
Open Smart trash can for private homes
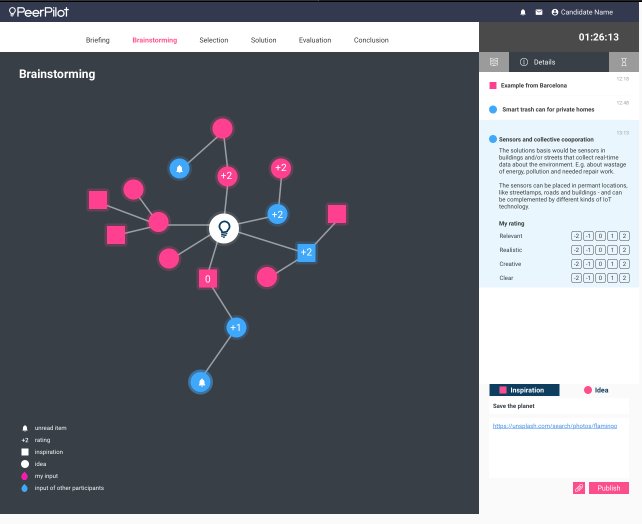559,109
